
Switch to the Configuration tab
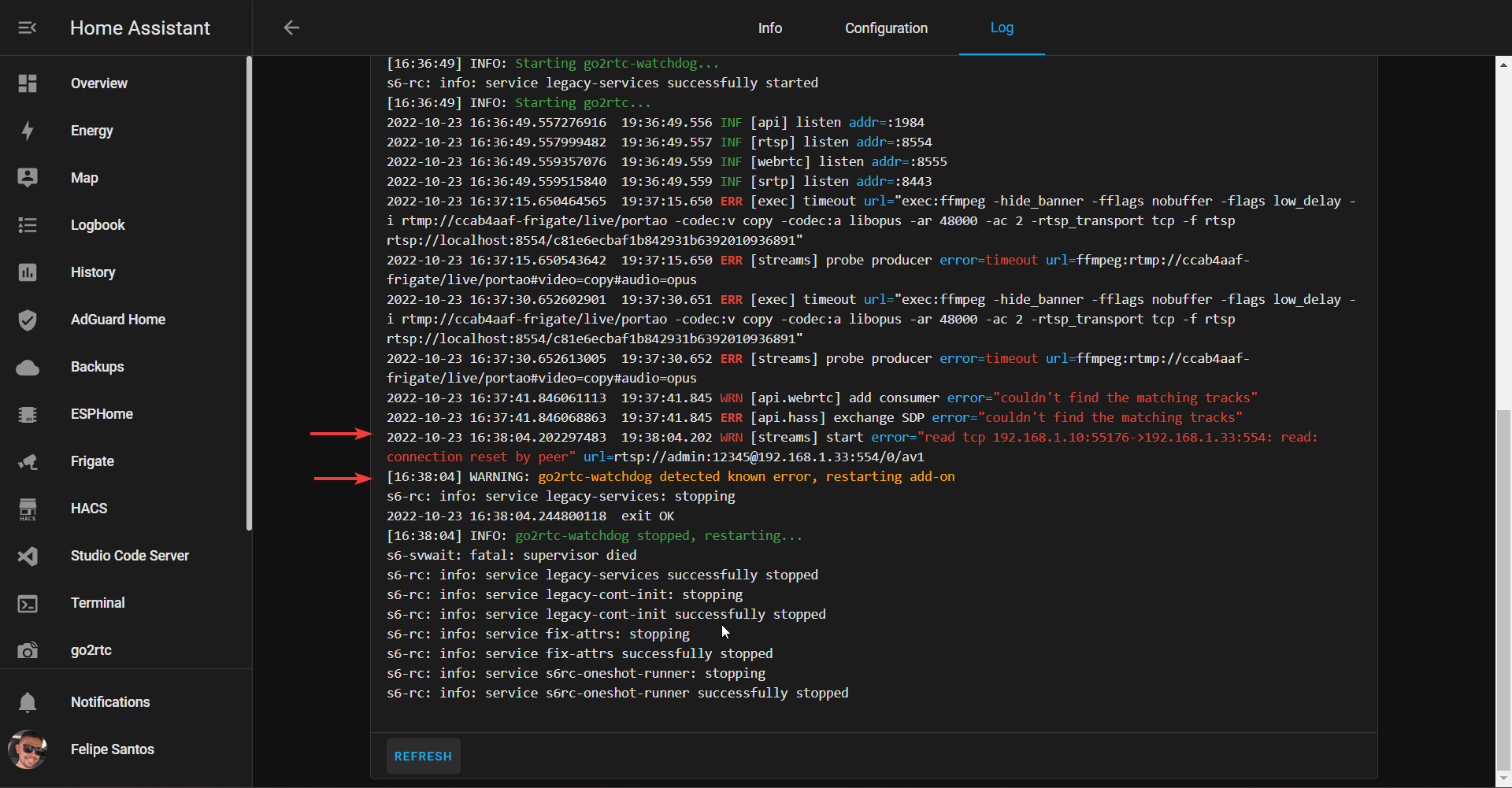[x=885, y=28]
